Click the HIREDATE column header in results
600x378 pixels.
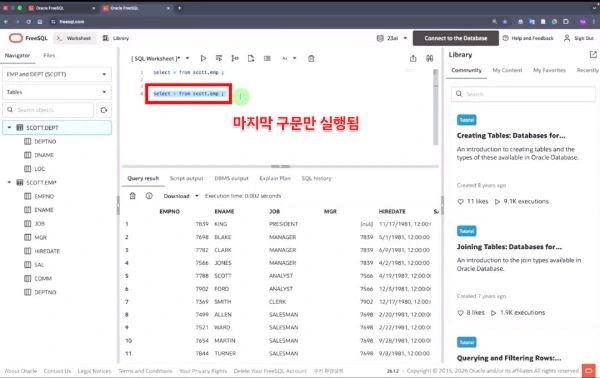[392, 211]
